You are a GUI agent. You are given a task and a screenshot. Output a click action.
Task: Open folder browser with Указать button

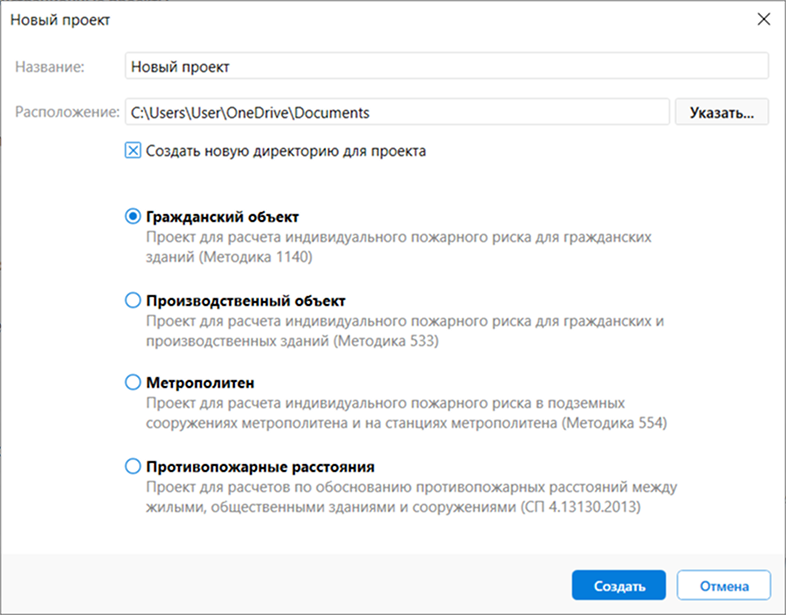click(721, 112)
